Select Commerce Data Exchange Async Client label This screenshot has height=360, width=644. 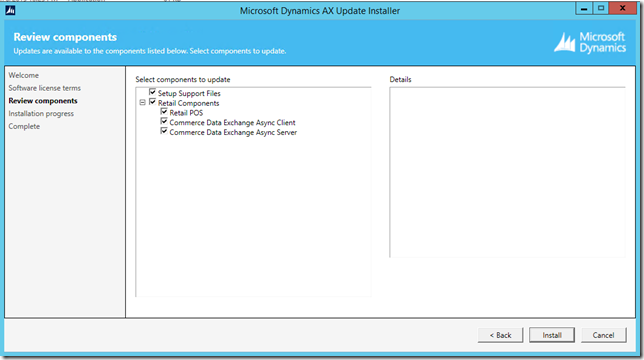tap(232, 123)
